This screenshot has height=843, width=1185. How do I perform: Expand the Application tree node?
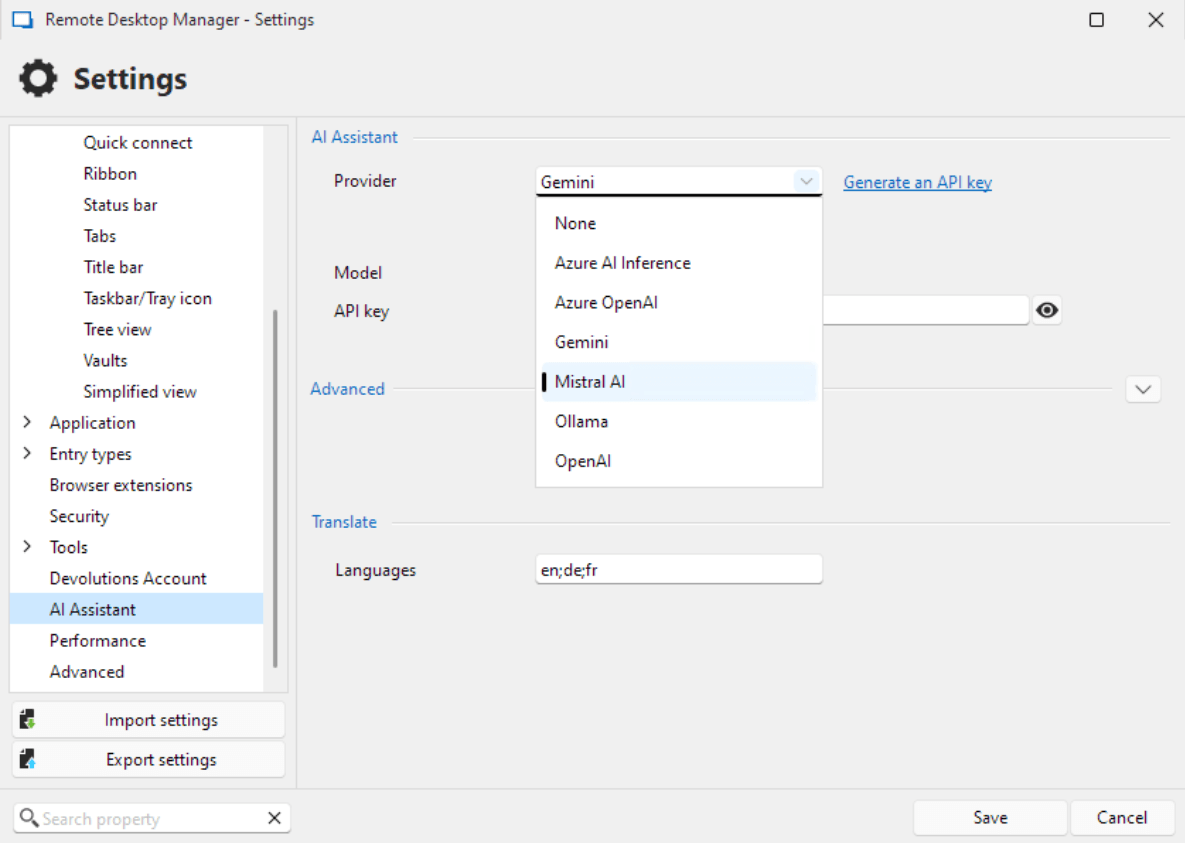pyautogui.click(x=27, y=422)
